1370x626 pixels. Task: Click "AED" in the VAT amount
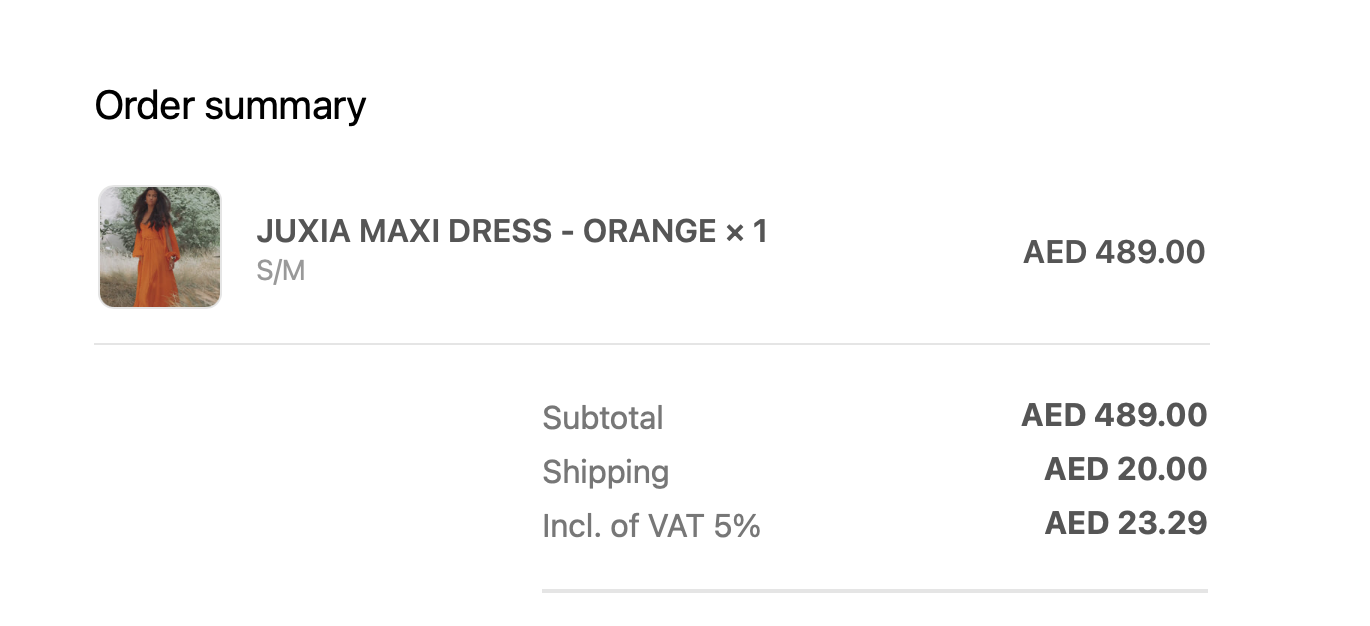pos(1074,523)
